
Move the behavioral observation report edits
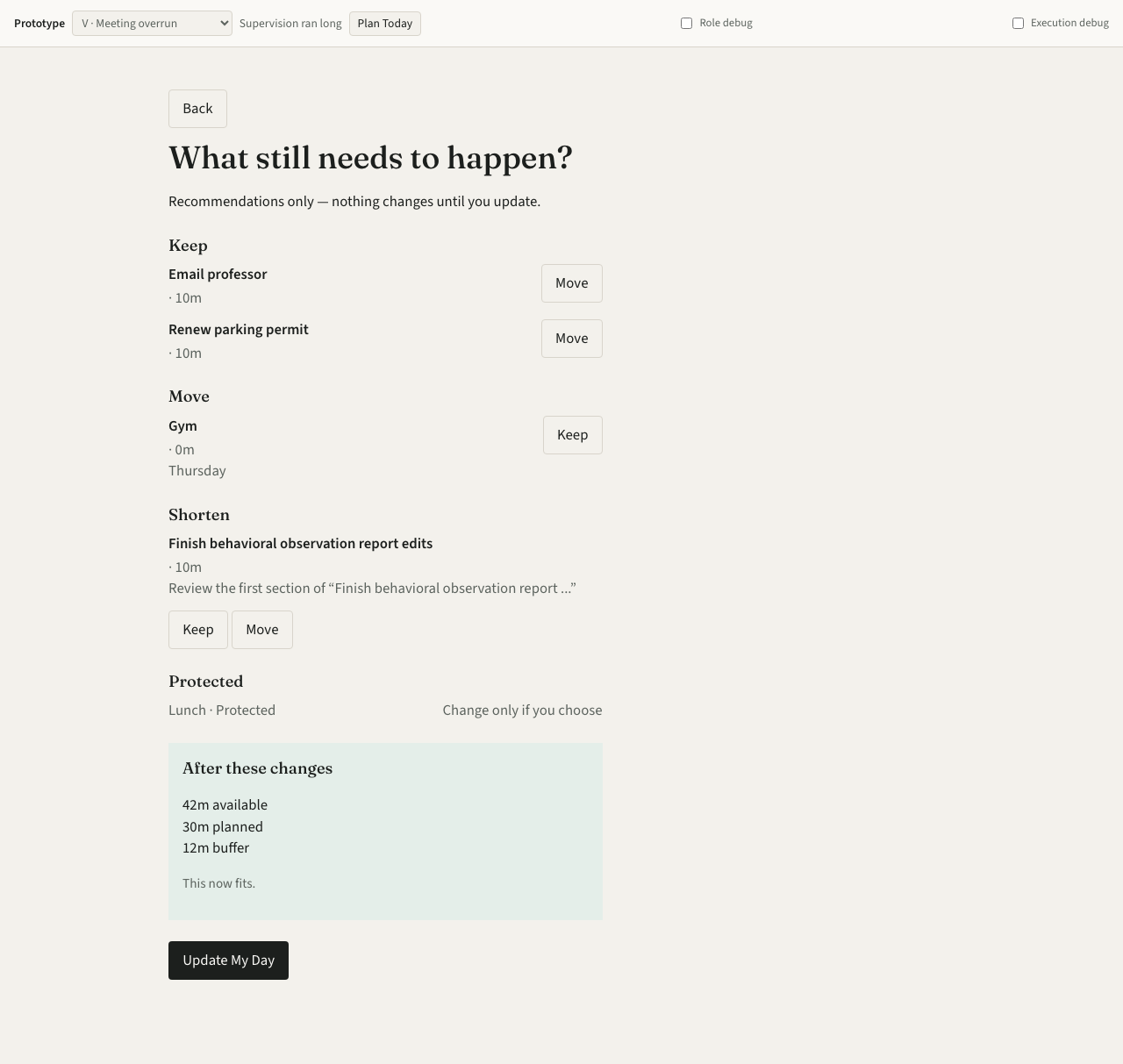(x=262, y=630)
